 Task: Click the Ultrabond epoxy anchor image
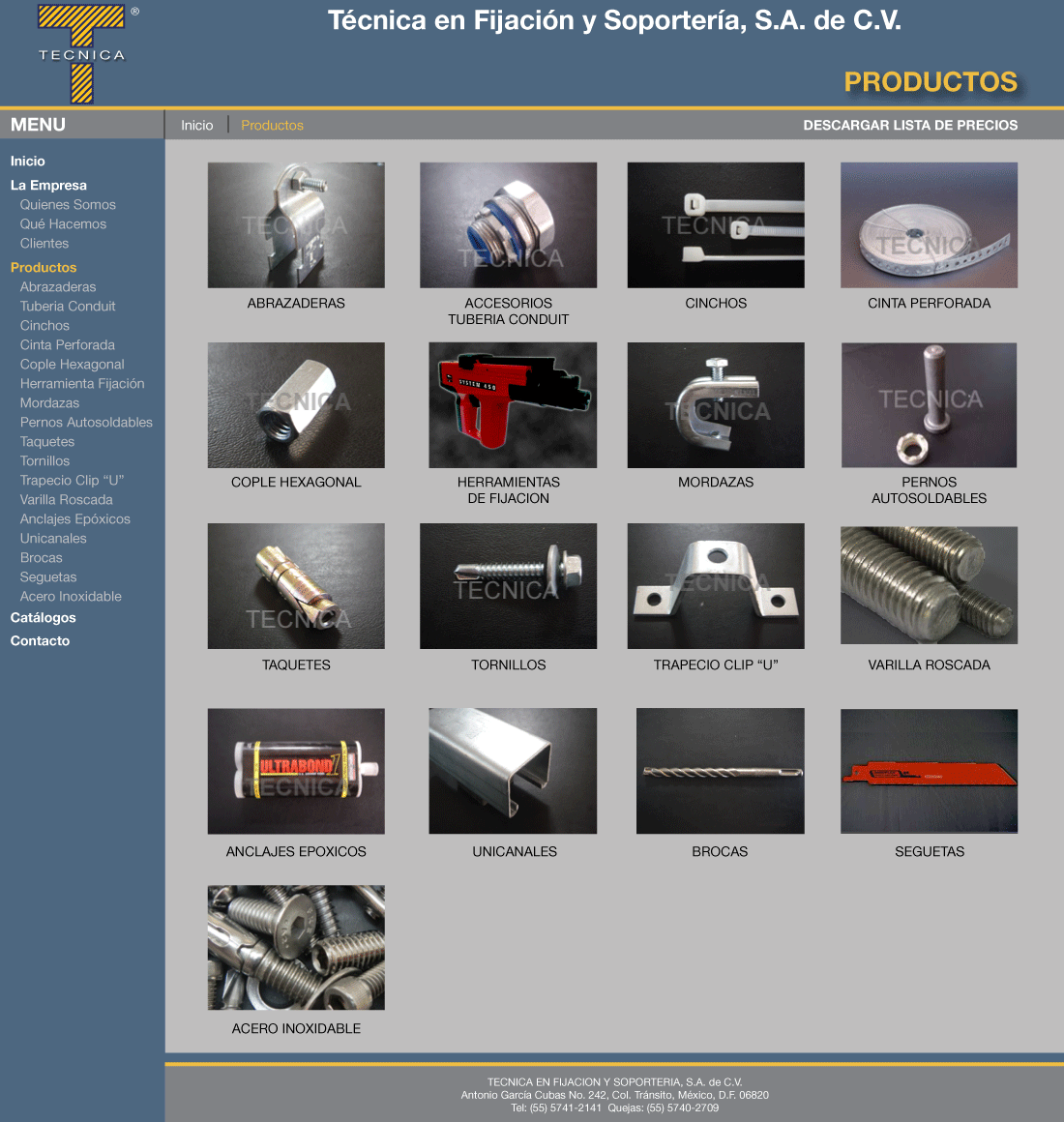point(296,771)
